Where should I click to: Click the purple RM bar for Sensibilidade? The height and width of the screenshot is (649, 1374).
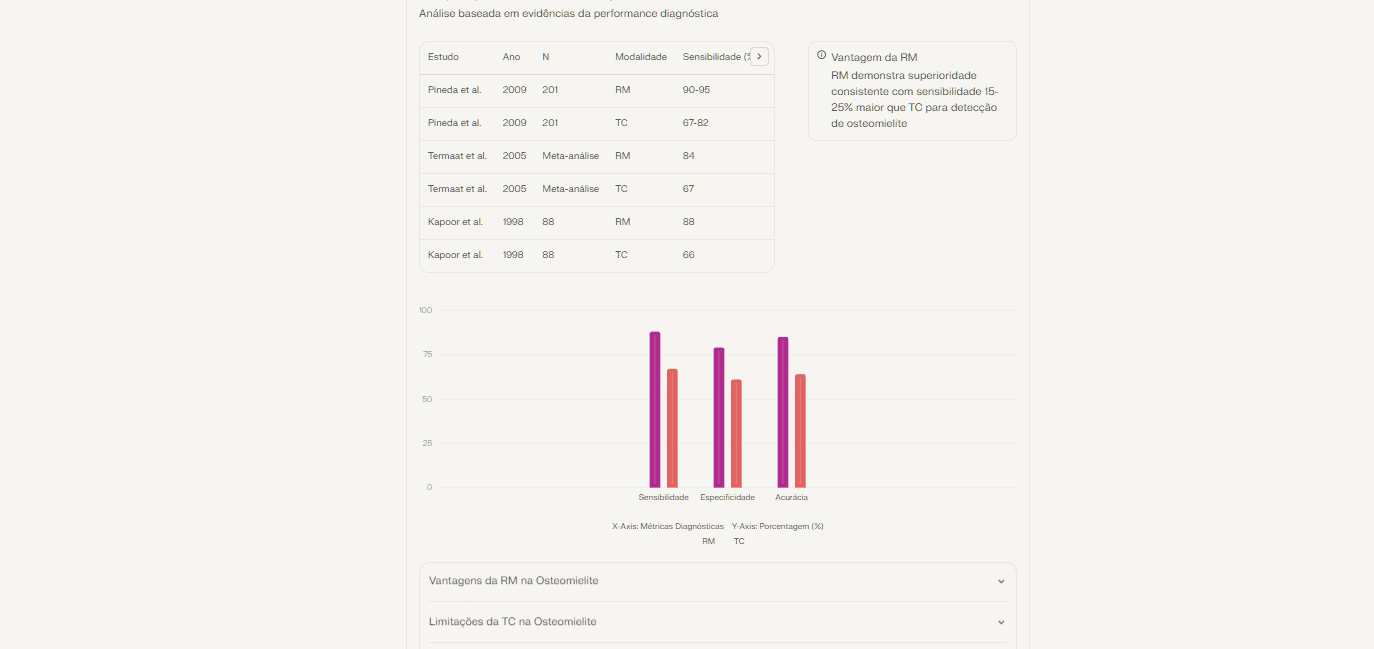click(655, 410)
